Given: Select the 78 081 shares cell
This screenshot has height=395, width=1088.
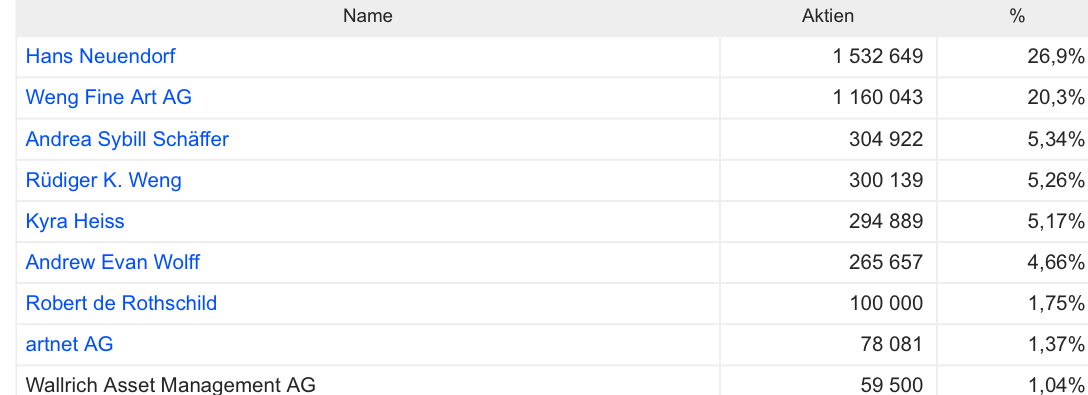Looking at the screenshot, I should 828,345.
